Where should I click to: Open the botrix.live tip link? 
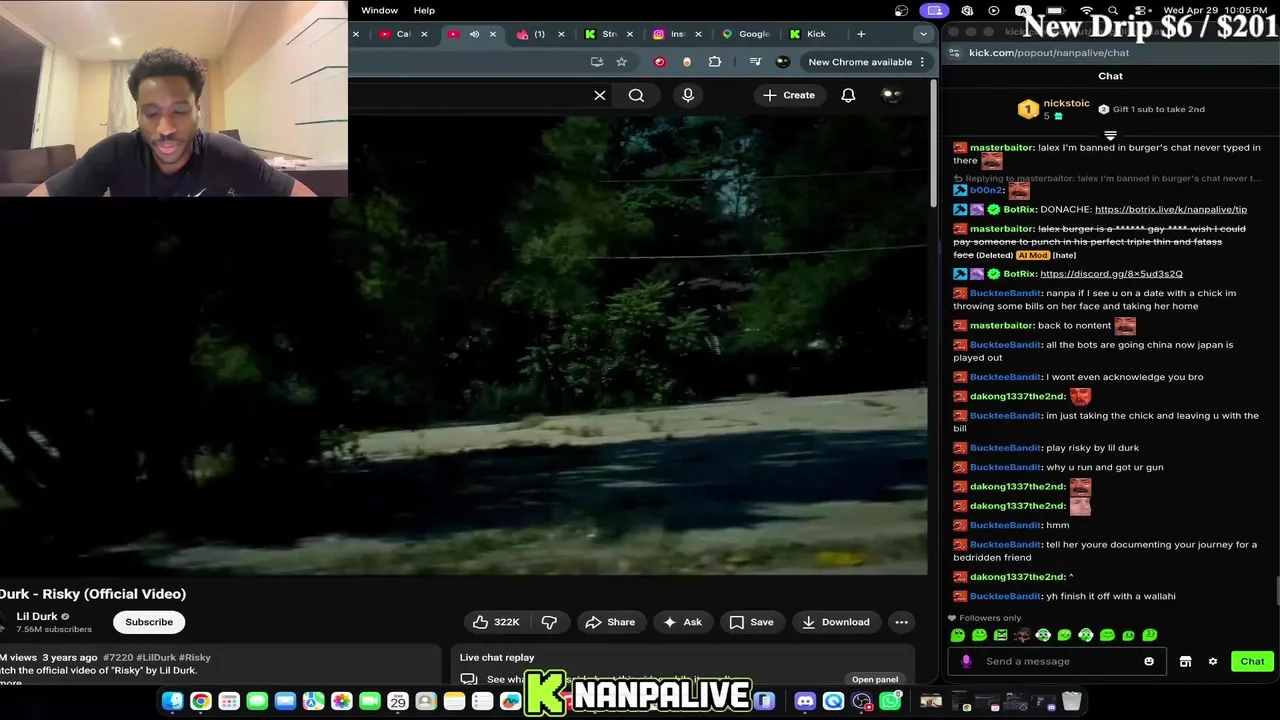coord(1171,210)
